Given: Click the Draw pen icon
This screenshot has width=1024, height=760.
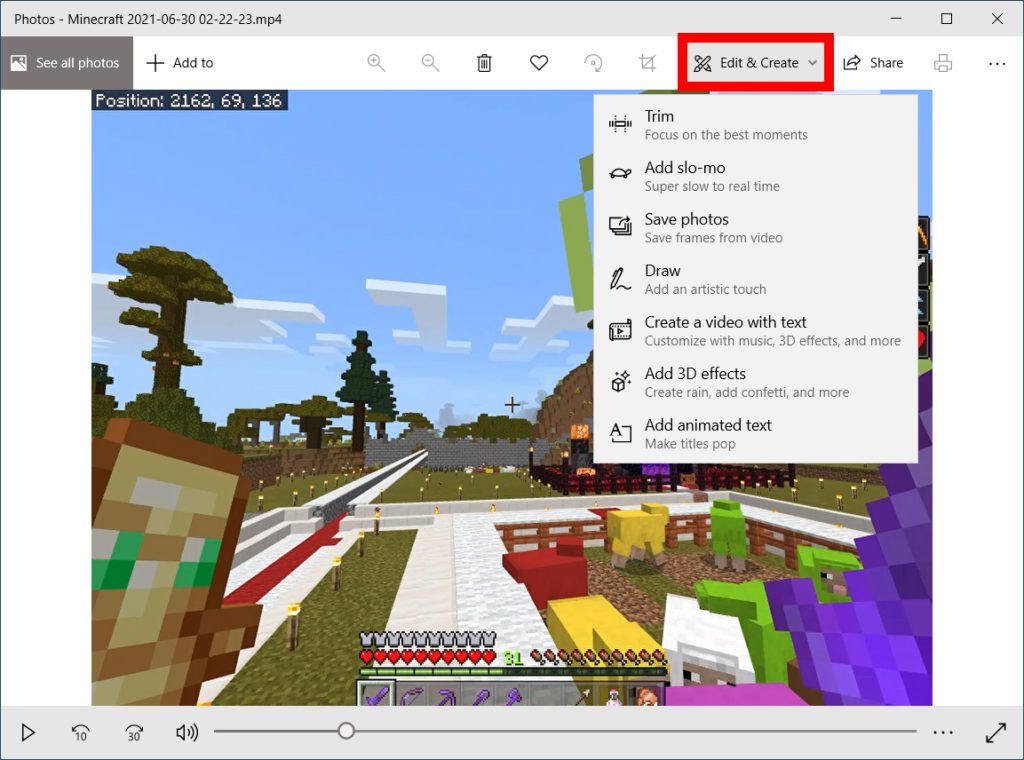Looking at the screenshot, I should (620, 278).
